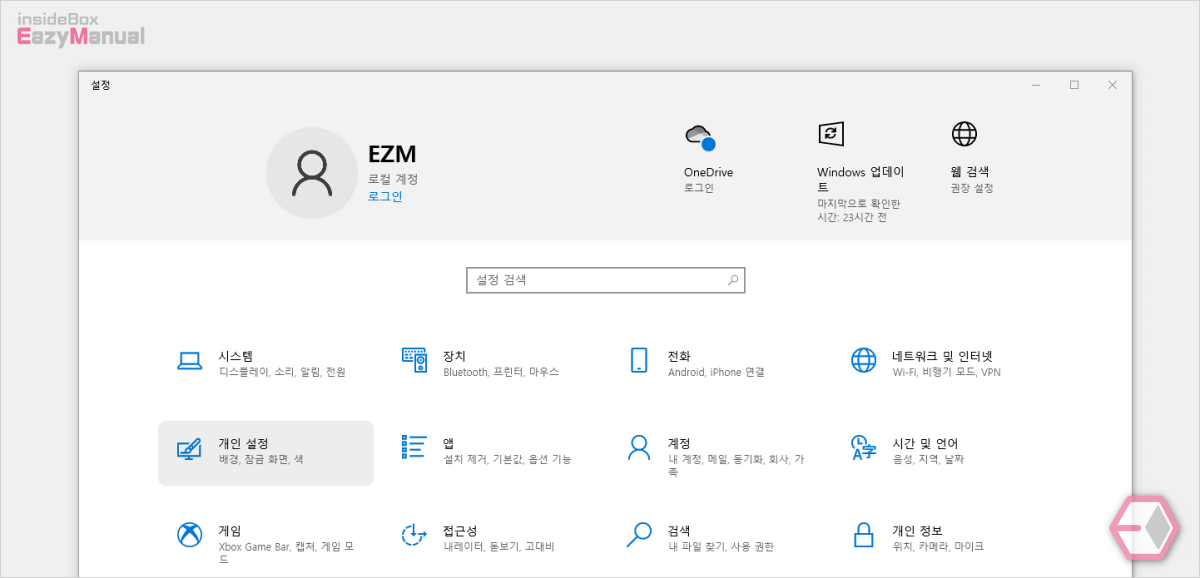This screenshot has height=578, width=1200.
Task: Select the 접근성 title text
Action: pyautogui.click(x=460, y=530)
